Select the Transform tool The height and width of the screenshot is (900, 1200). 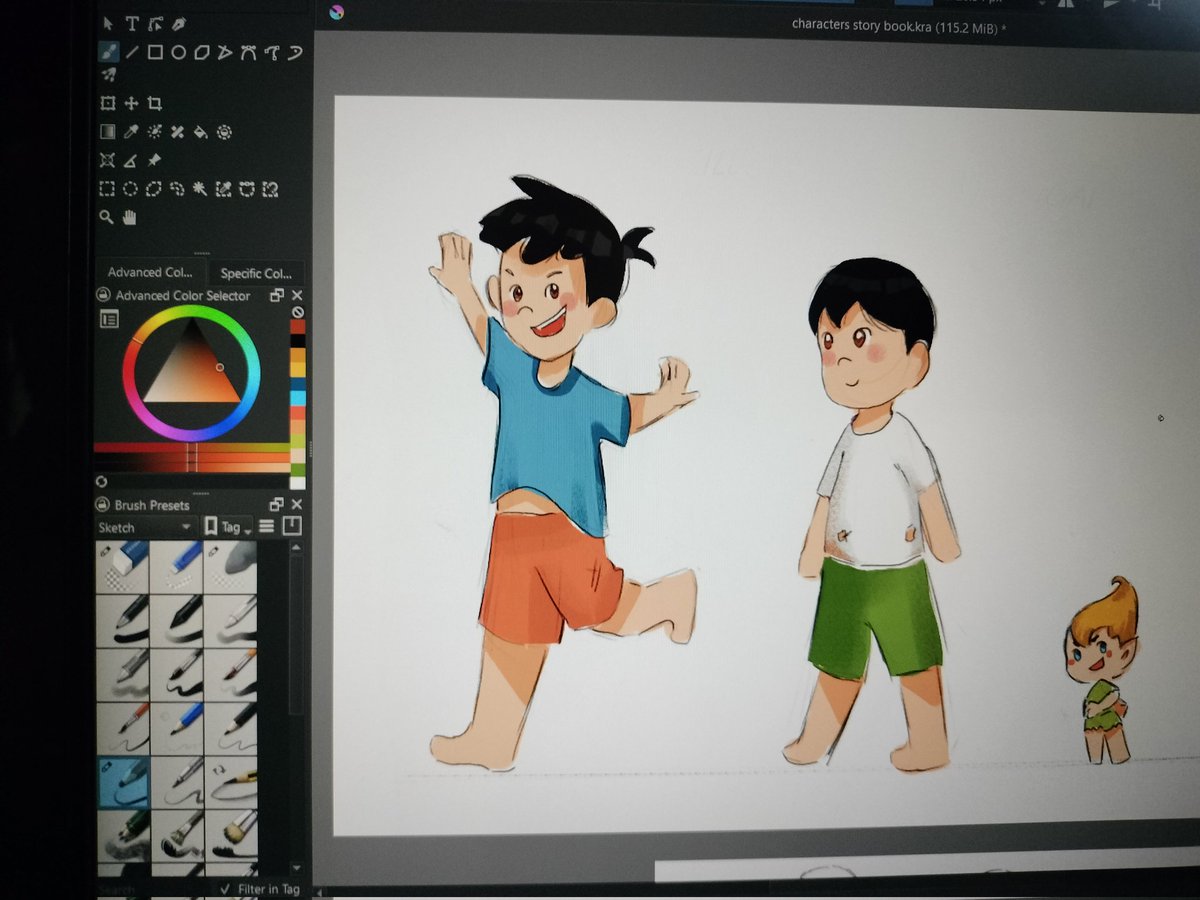pos(108,103)
